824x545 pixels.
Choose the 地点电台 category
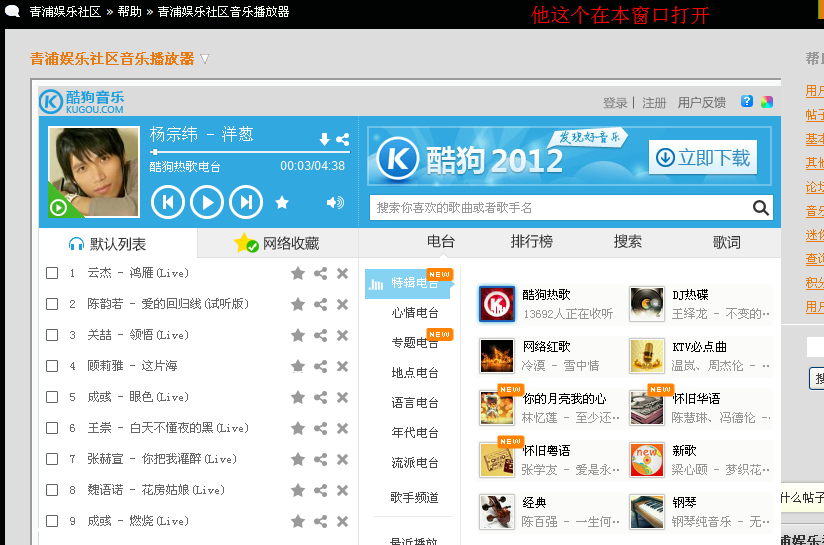[415, 373]
